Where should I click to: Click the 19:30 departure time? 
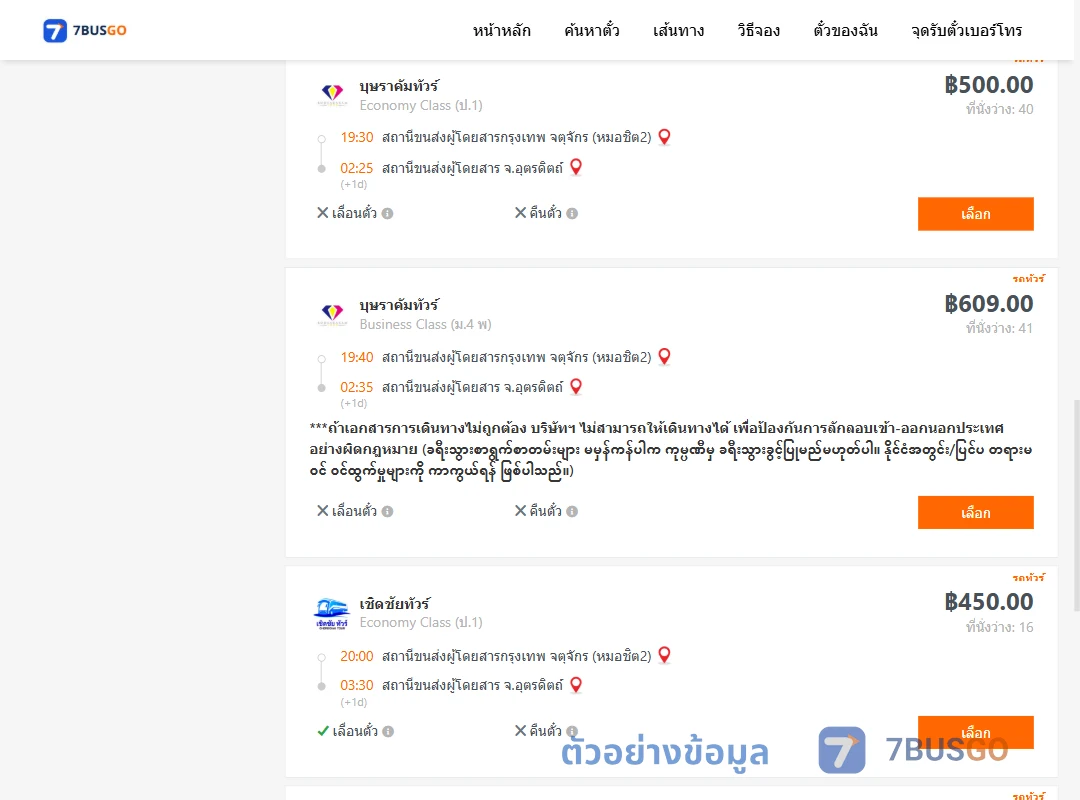(x=357, y=137)
